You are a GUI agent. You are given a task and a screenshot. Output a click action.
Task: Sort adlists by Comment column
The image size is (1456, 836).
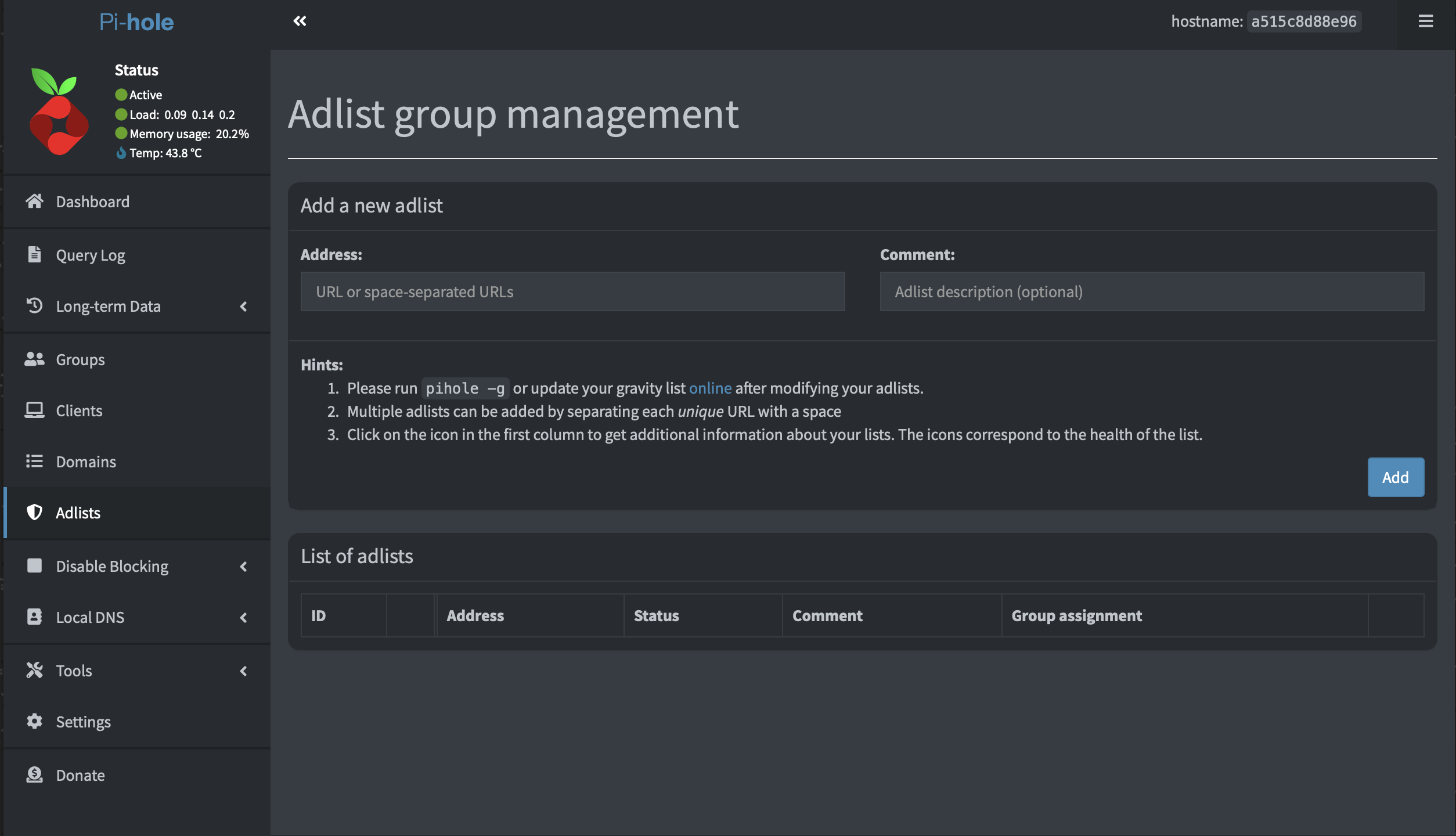coord(892,615)
